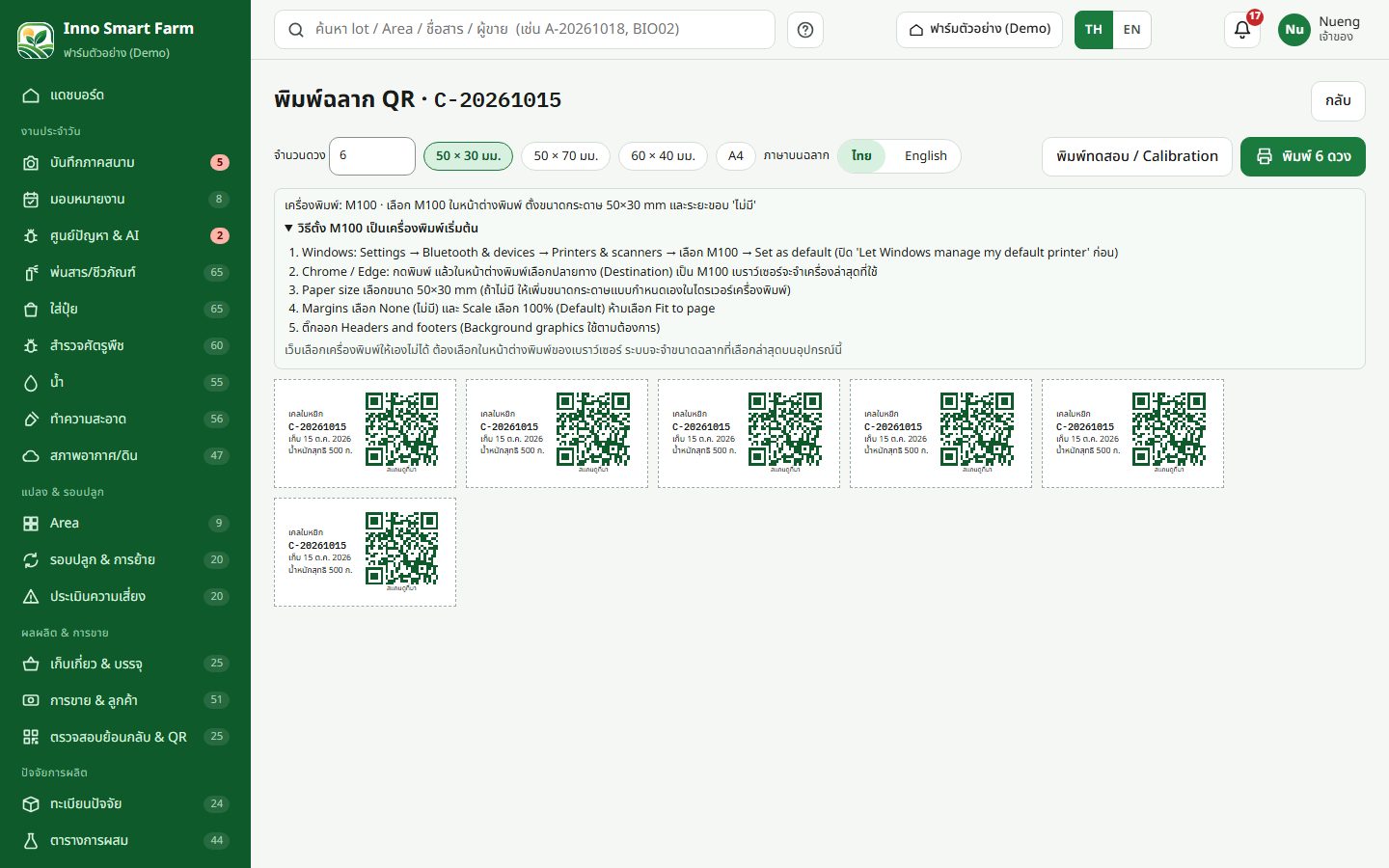Click the magnifier icon in the search bar
The width and height of the screenshot is (1389, 868).
click(x=296, y=30)
